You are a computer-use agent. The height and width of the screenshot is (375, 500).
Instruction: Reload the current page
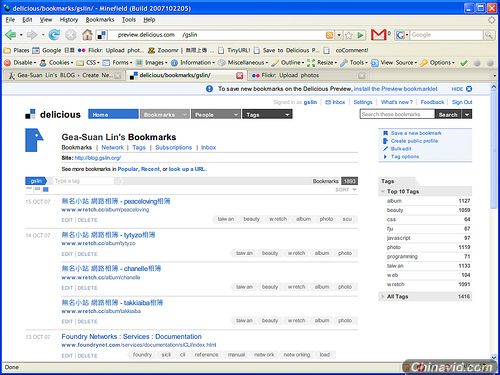54,35
